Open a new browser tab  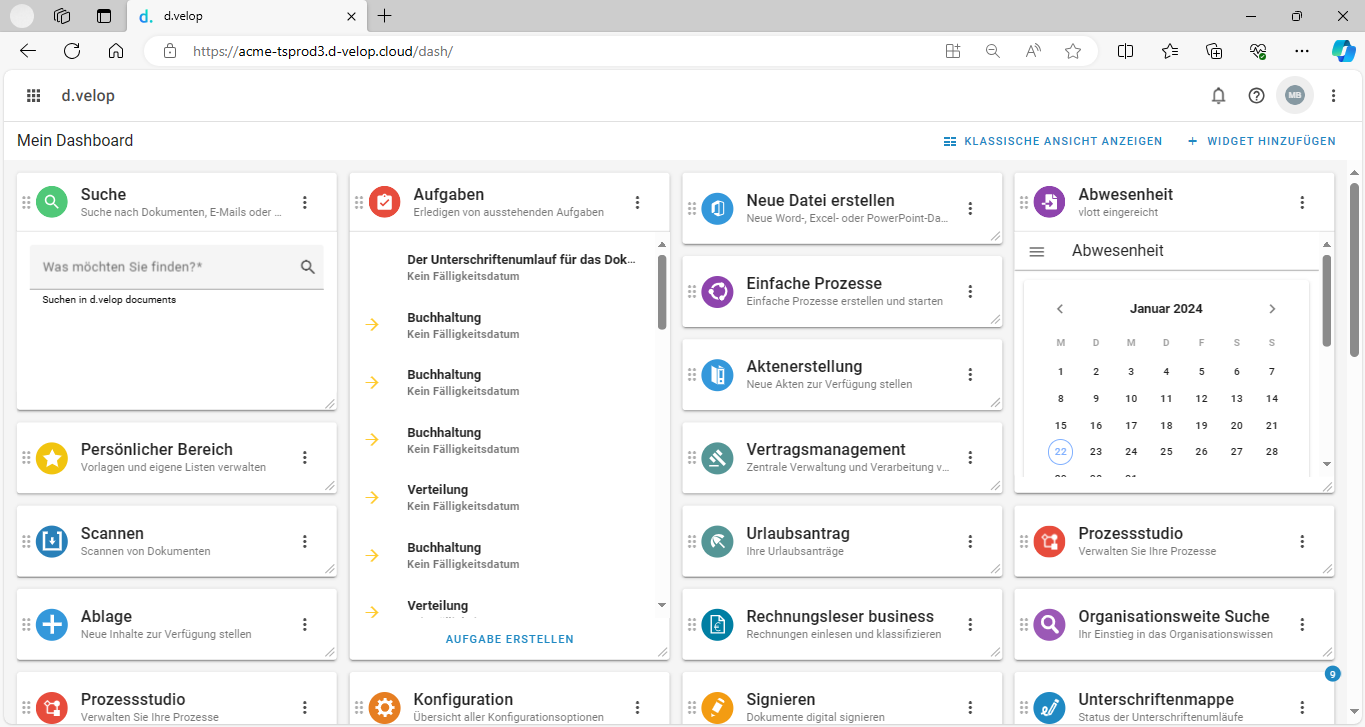[385, 16]
